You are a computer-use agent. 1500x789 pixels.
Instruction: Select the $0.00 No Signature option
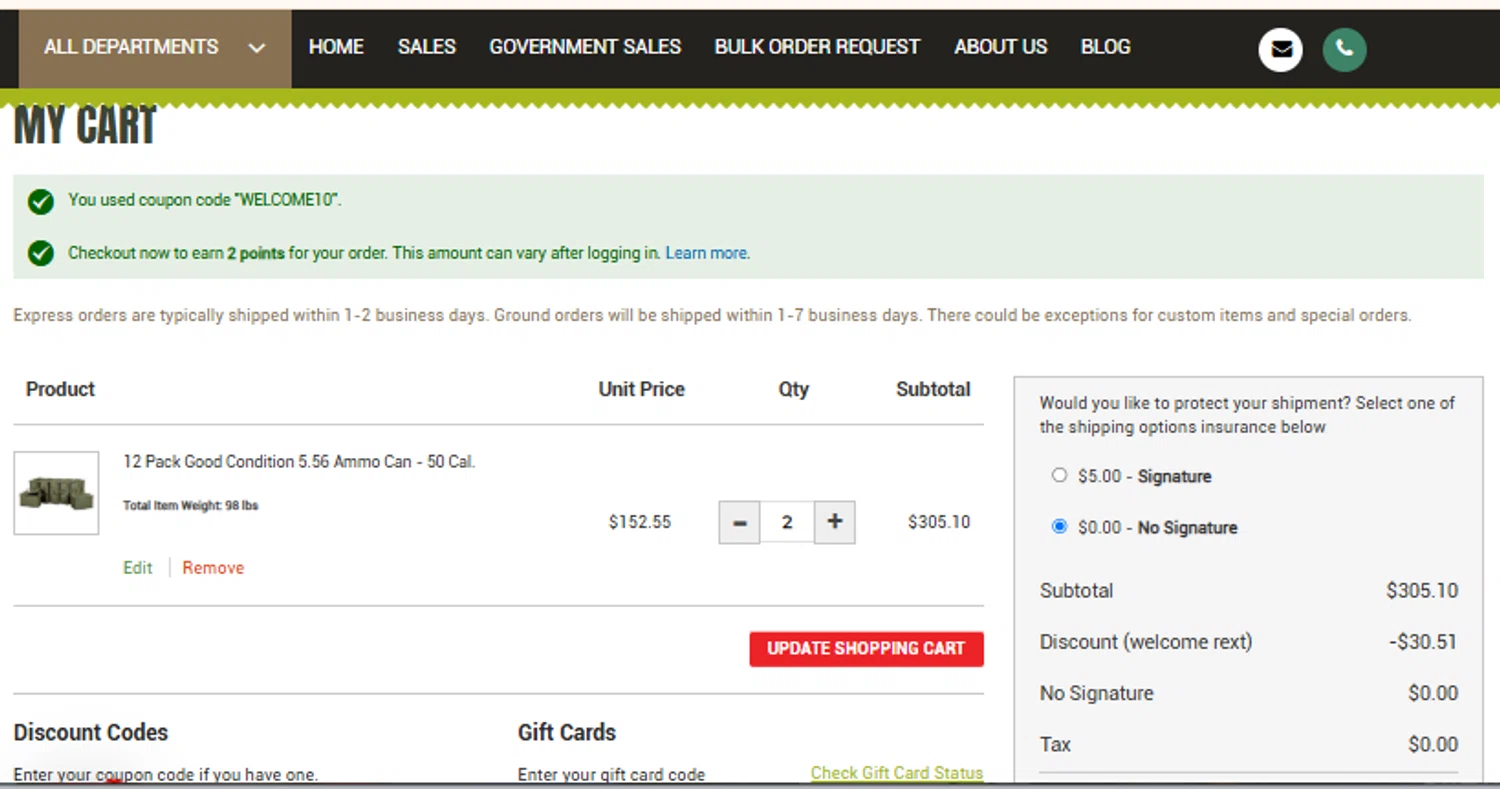click(x=1060, y=527)
